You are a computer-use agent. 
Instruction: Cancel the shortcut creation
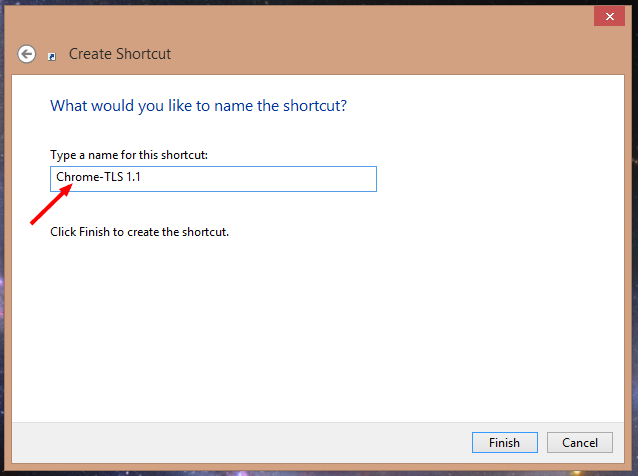(580, 442)
